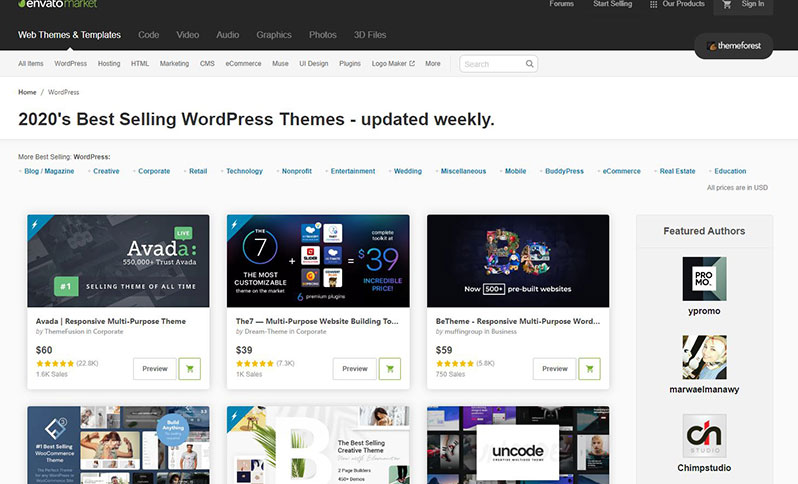798x484 pixels.
Task: Filter by Technology category
Action: point(244,171)
